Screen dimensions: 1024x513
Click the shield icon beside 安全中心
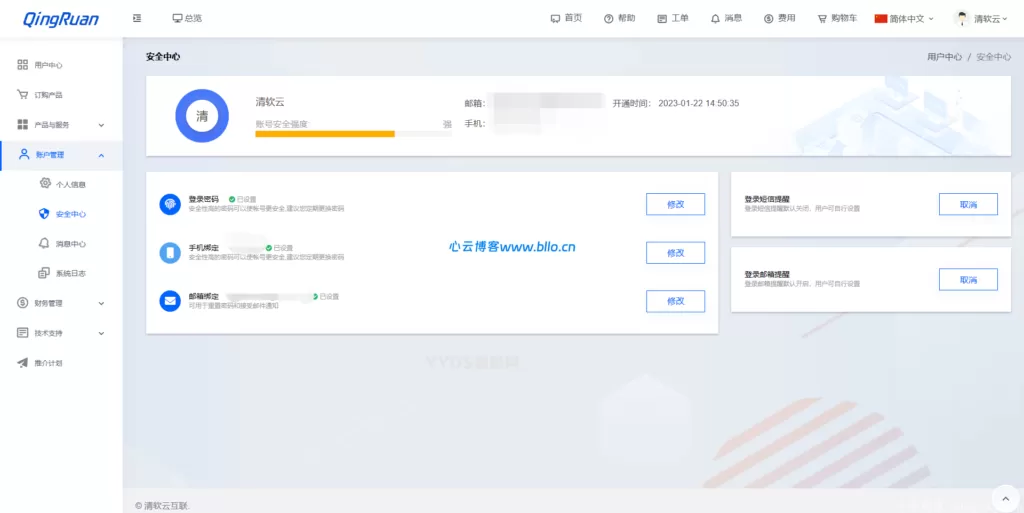(44, 213)
